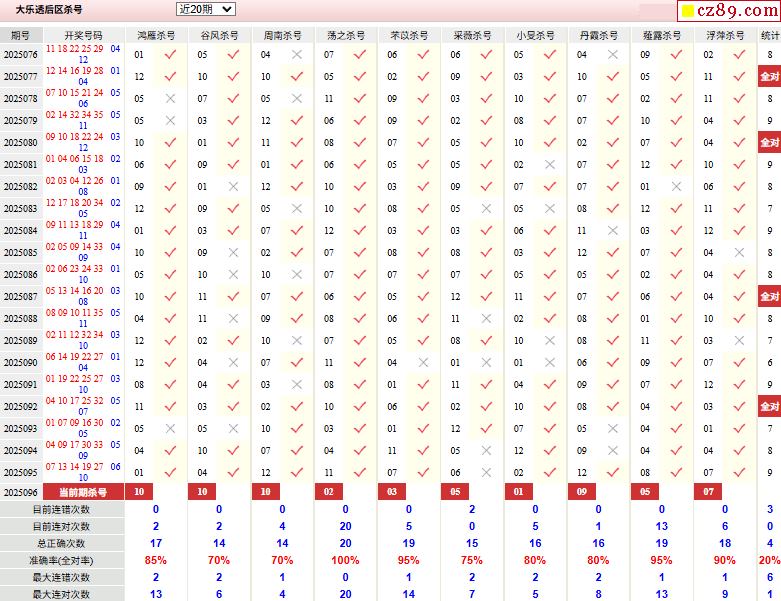Select period number 2025076

20,55
